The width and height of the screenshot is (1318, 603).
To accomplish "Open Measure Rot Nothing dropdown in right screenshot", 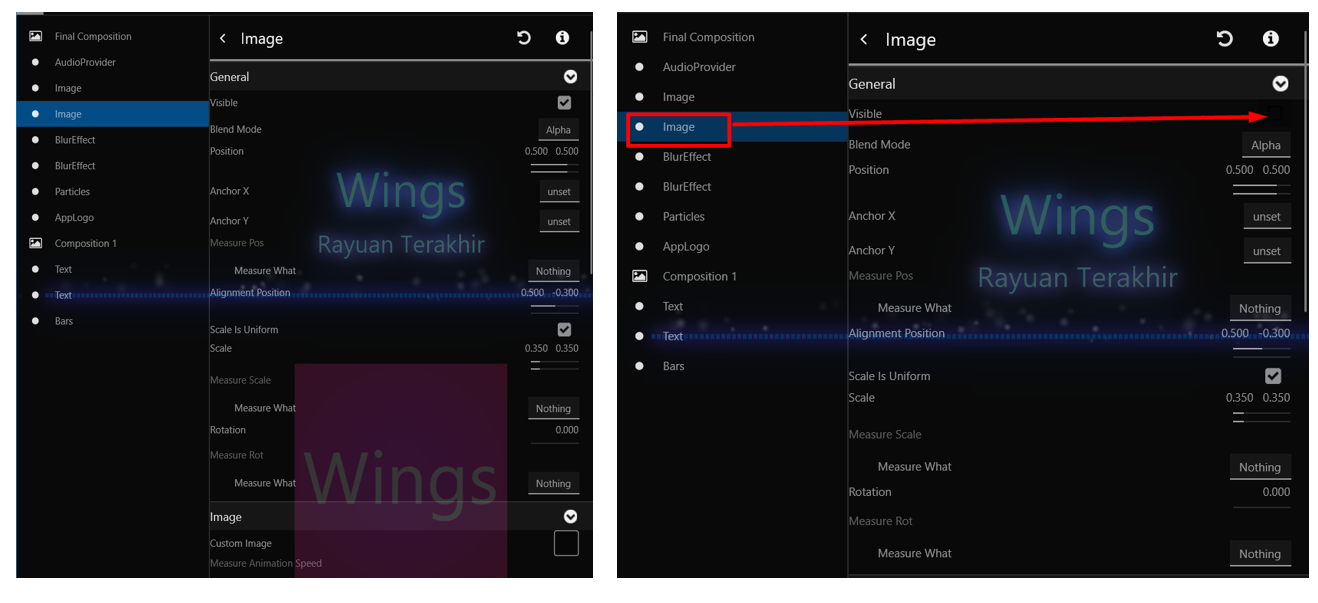I will 1260,553.
